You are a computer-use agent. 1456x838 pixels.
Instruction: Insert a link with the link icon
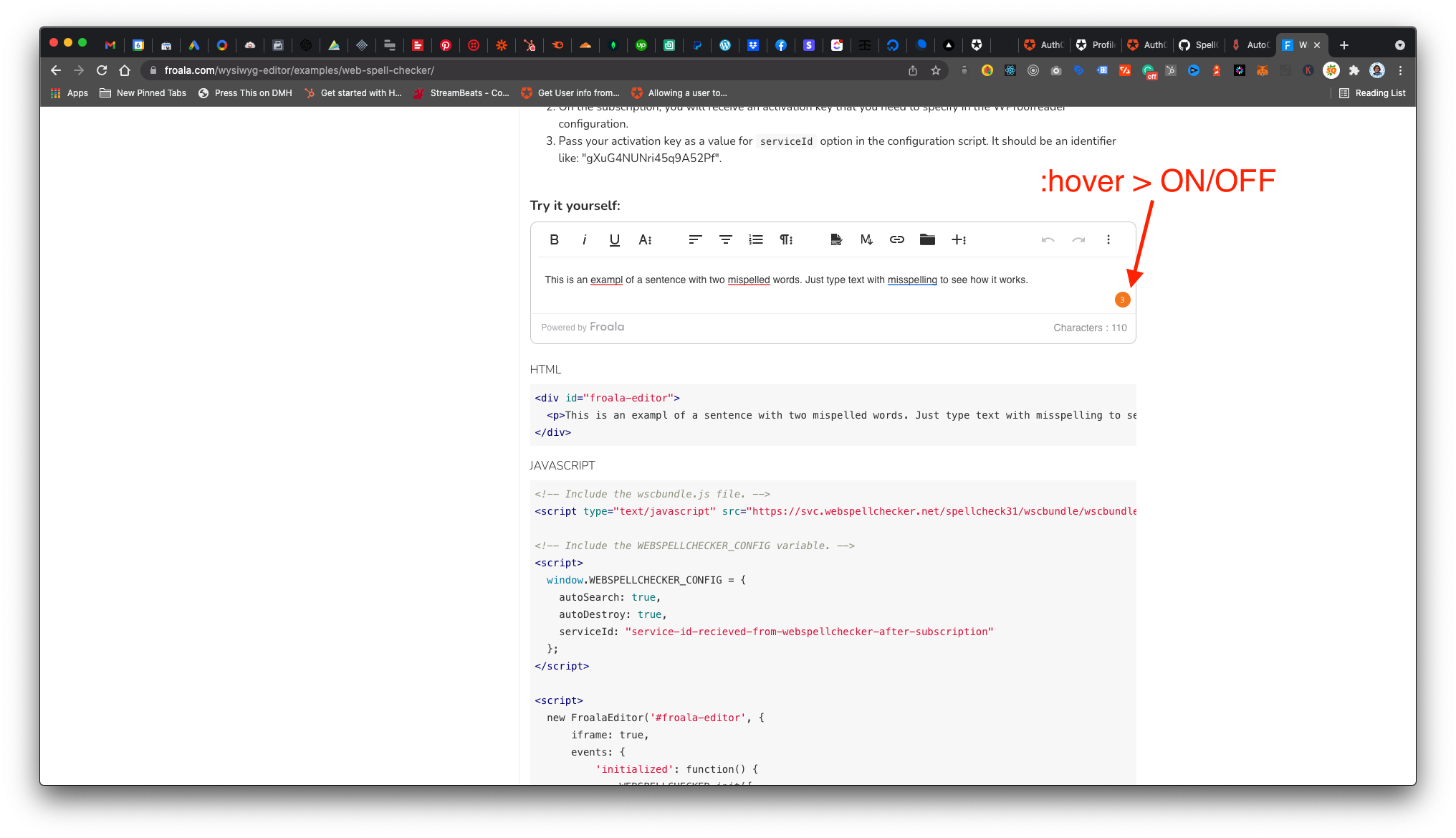tap(896, 239)
